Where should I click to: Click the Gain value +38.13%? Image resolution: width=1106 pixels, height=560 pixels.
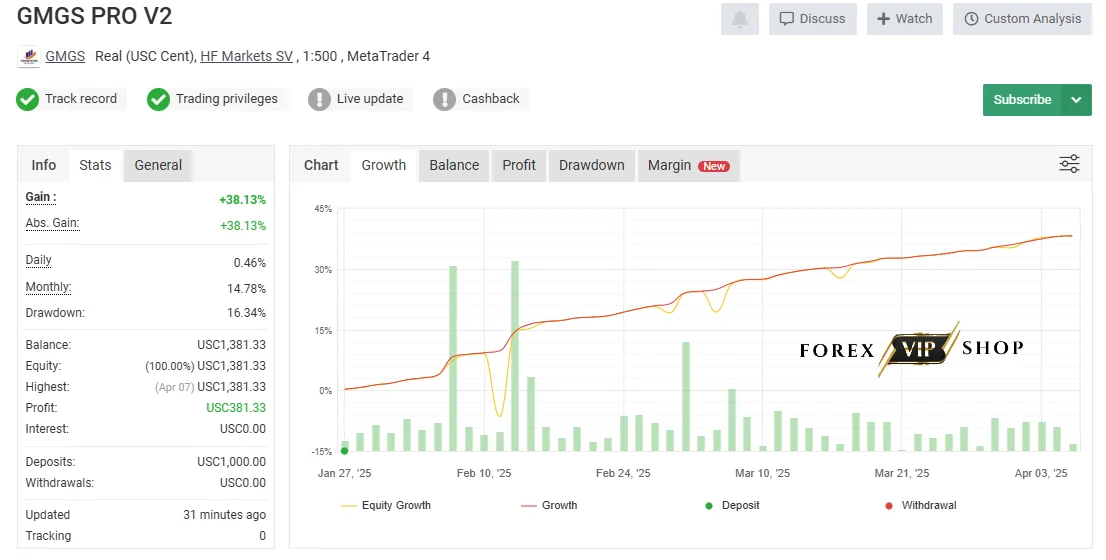pyautogui.click(x=243, y=200)
